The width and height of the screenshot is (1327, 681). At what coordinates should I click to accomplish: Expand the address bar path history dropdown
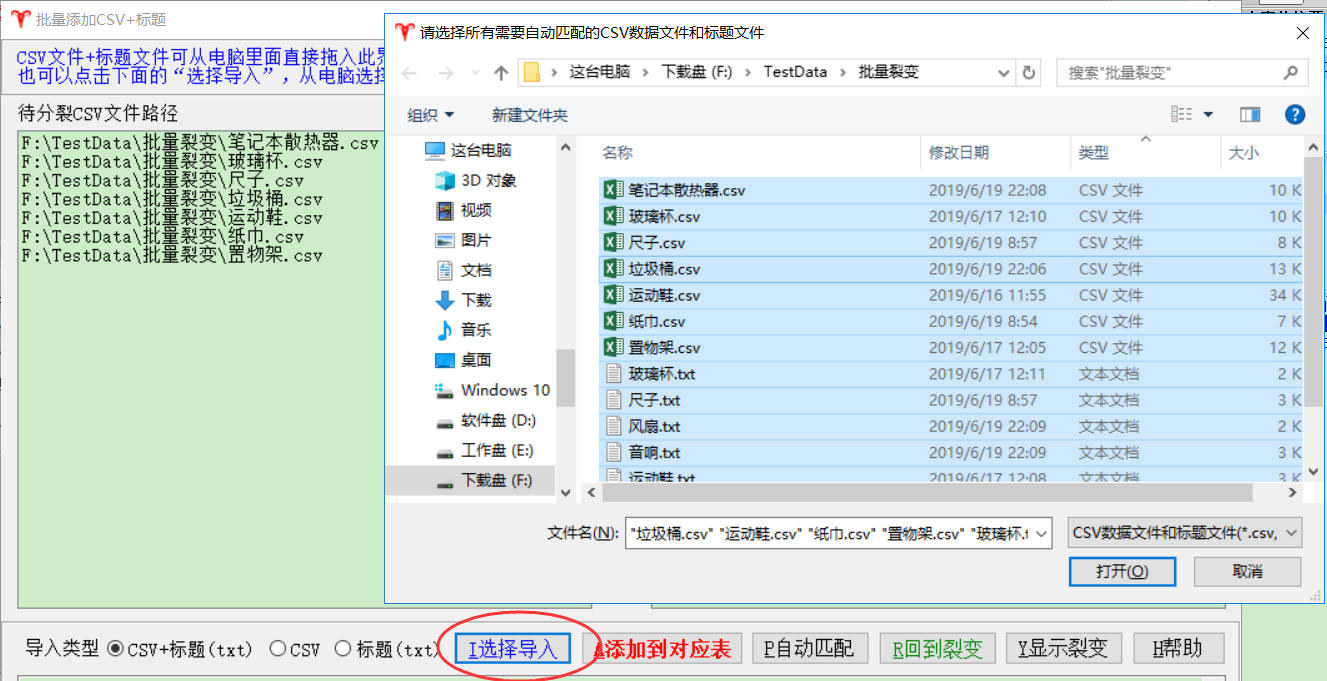[x=1004, y=73]
